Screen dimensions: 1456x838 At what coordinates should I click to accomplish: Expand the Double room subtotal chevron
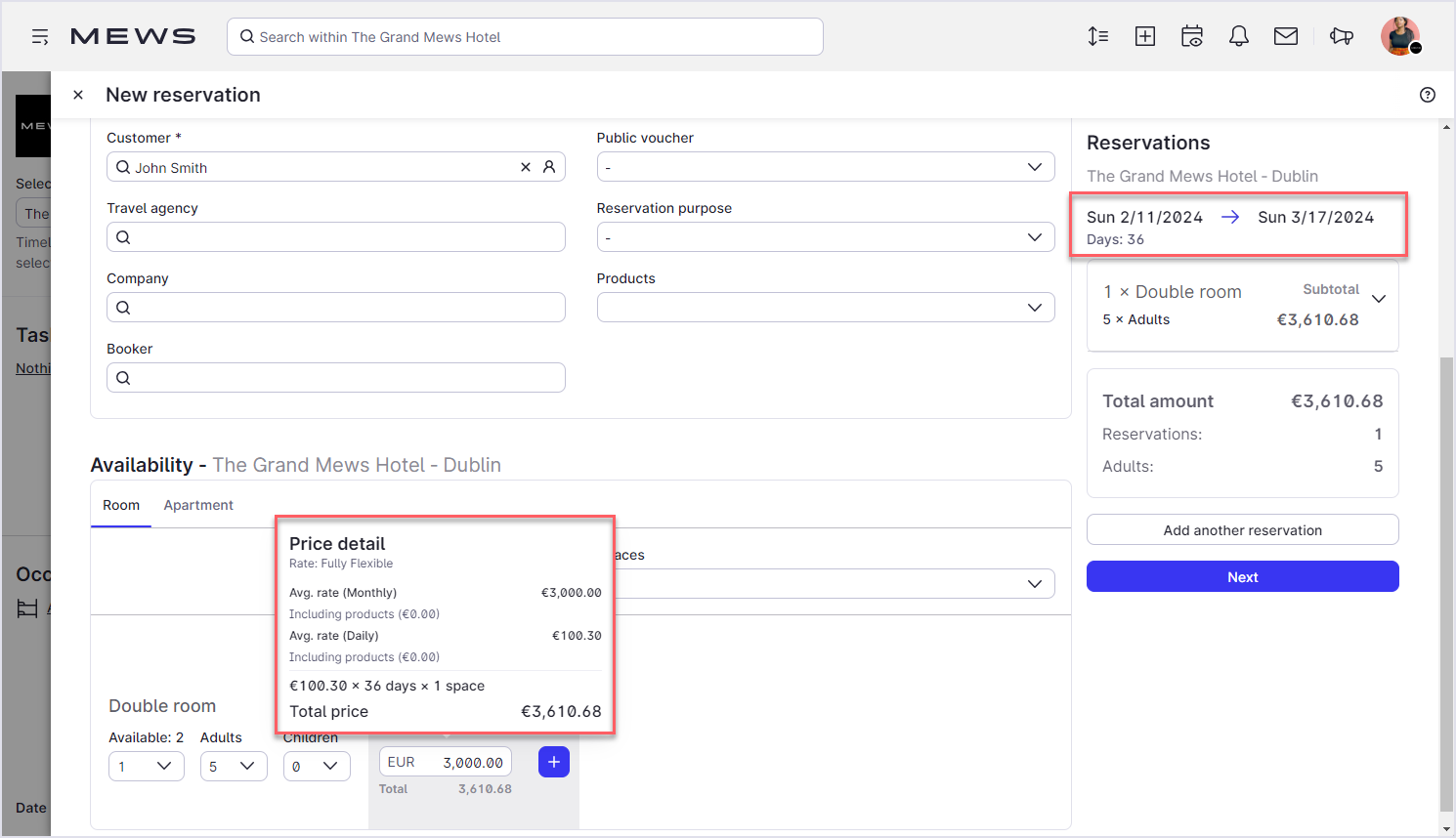pyautogui.click(x=1379, y=299)
